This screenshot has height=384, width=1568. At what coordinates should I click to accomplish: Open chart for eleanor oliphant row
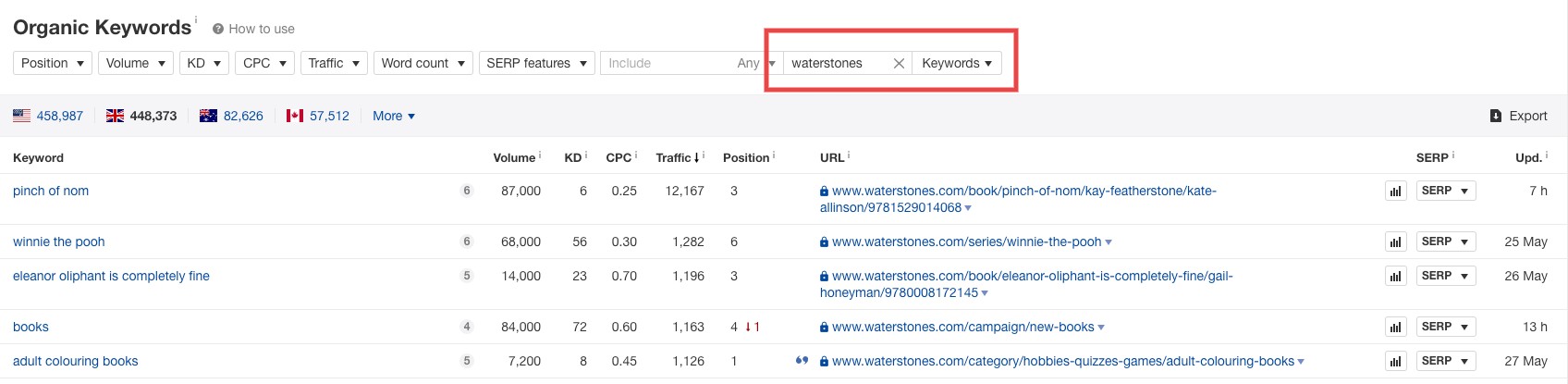(x=1395, y=276)
